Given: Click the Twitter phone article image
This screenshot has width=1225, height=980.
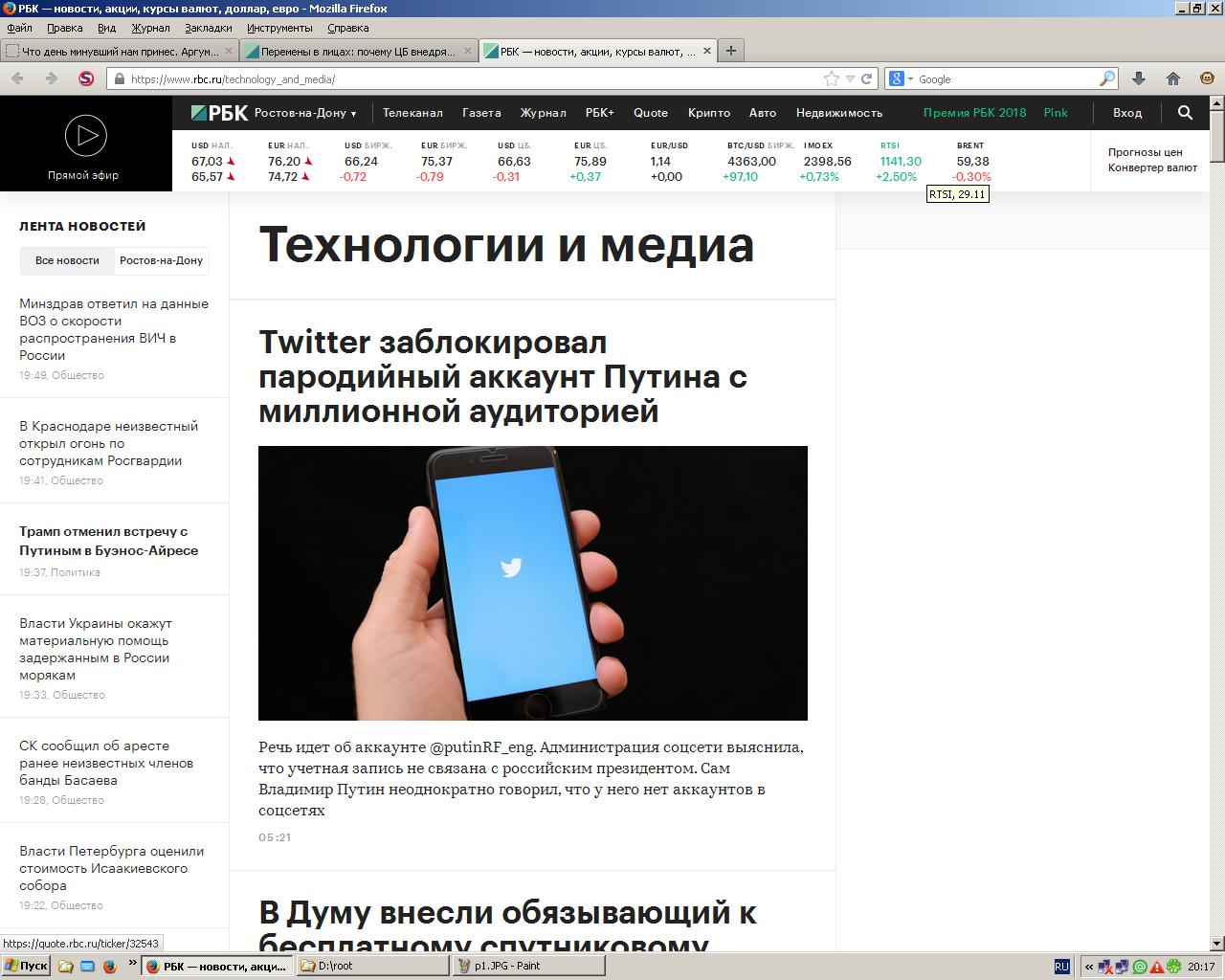Looking at the screenshot, I should [x=533, y=583].
